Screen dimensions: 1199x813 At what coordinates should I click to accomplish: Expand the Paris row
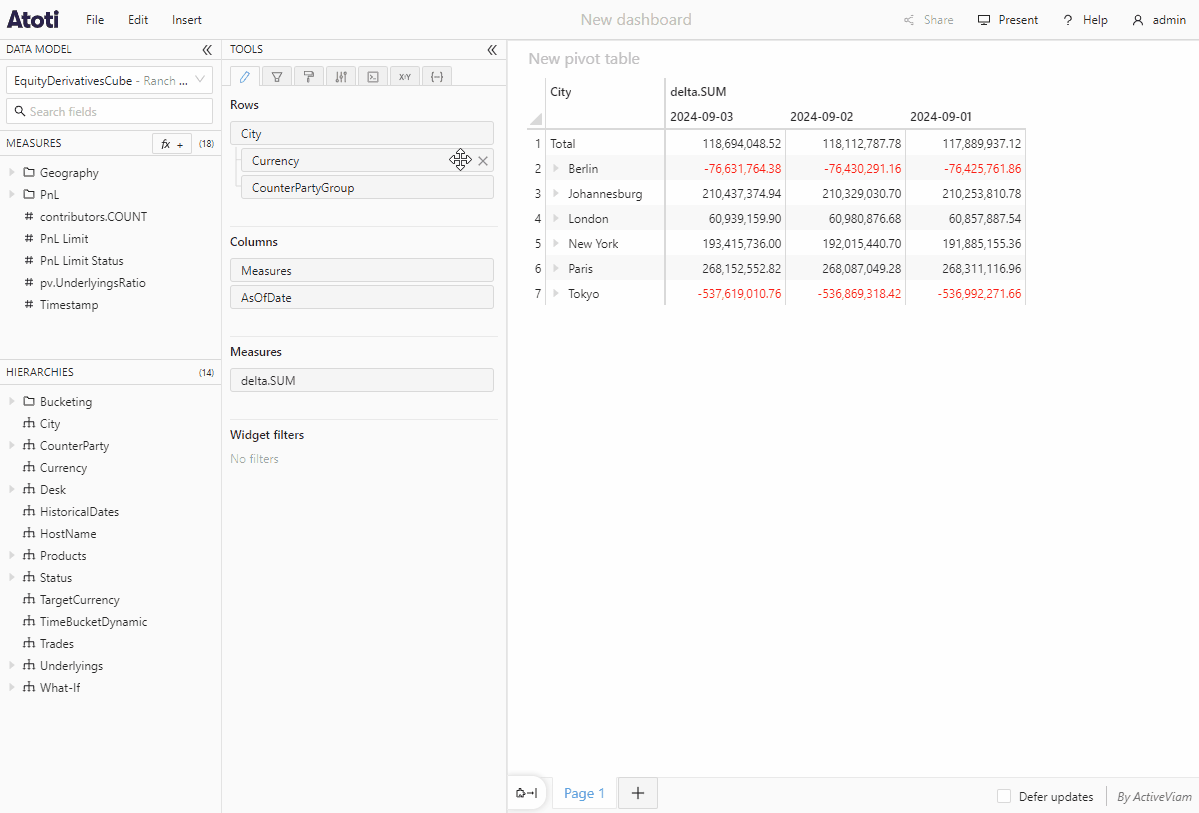556,268
